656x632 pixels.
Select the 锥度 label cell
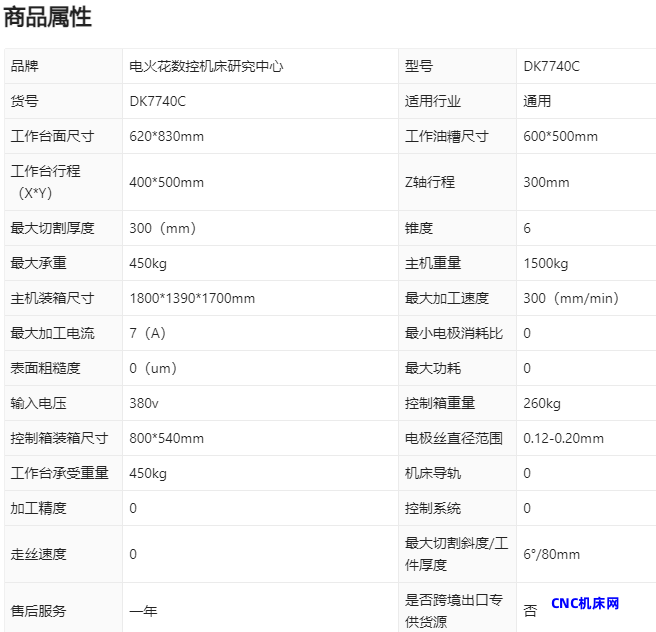(x=419, y=228)
